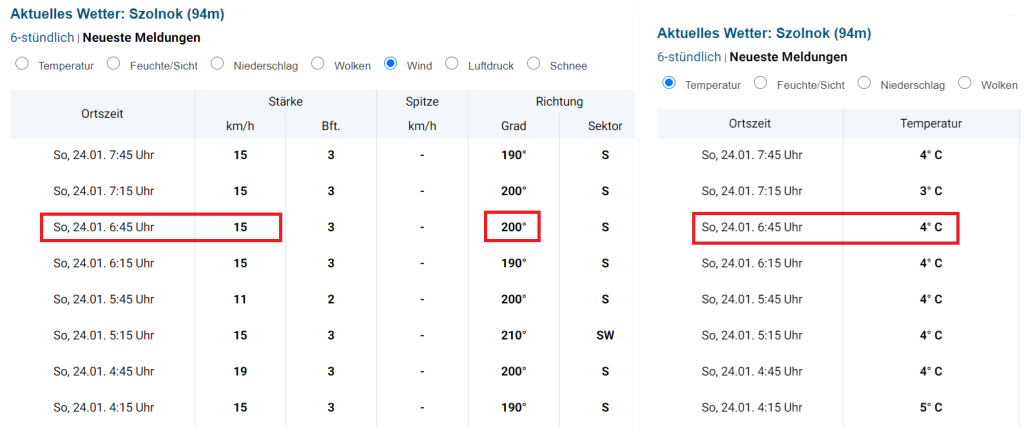1024x447 pixels.
Task: Select Niederschlag radio in right panel
Action: point(864,83)
